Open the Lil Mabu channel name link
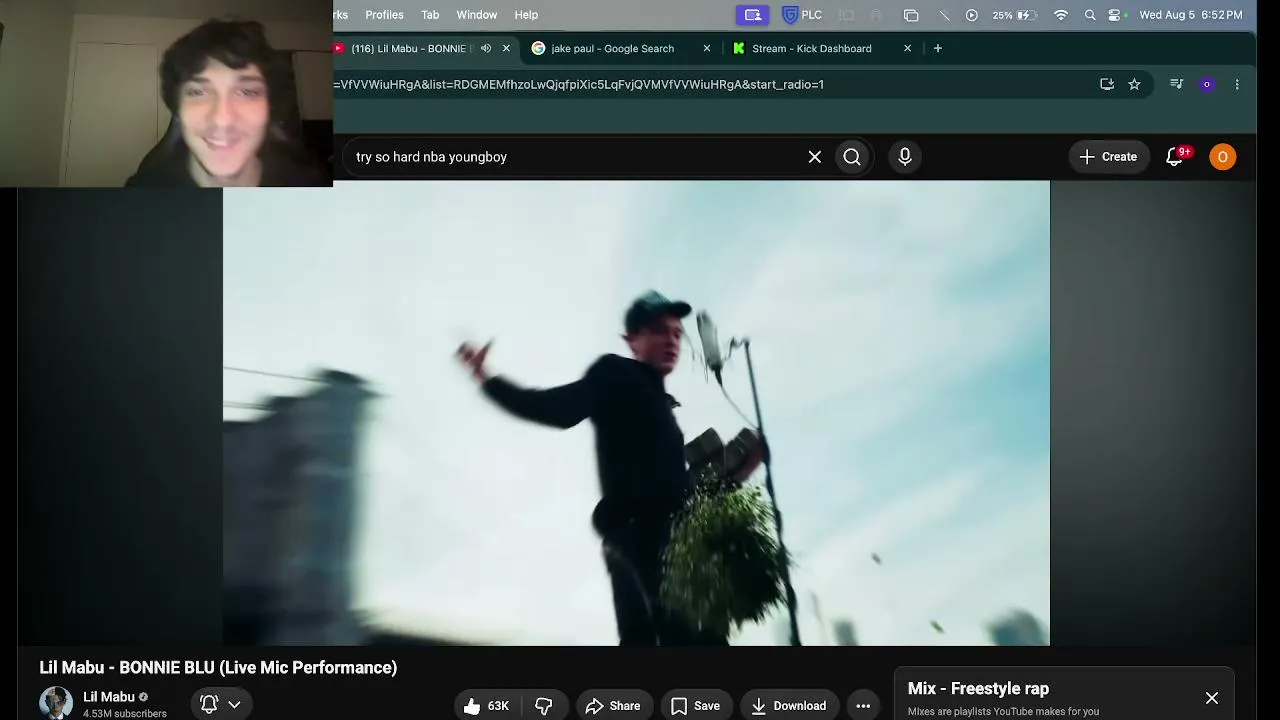The height and width of the screenshot is (720, 1280). [x=109, y=697]
